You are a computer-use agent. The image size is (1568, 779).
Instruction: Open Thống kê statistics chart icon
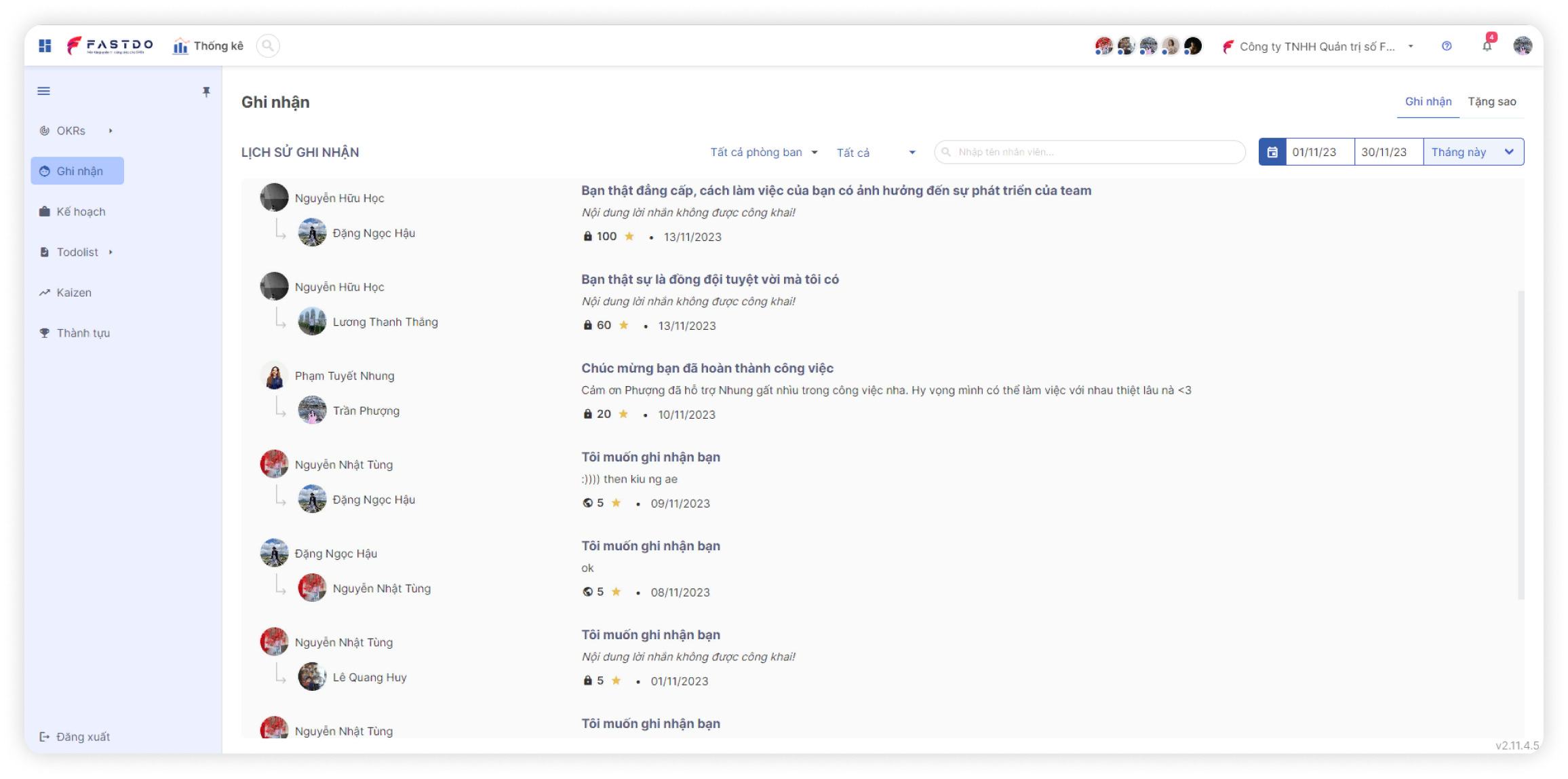click(180, 46)
